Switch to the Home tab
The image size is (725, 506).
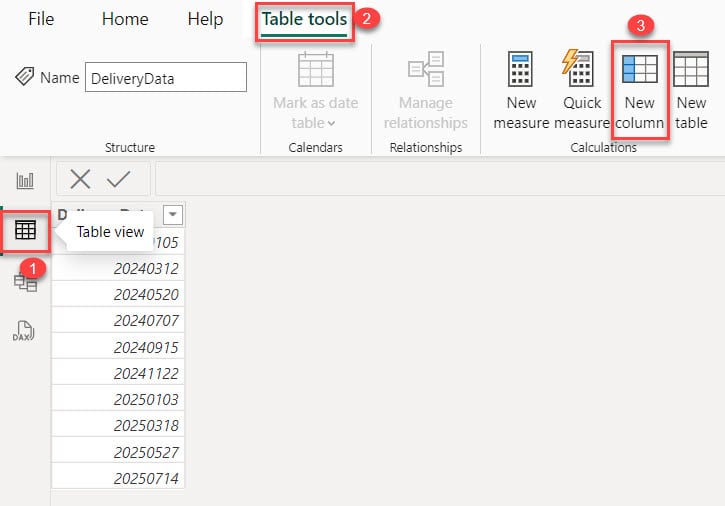pos(125,19)
